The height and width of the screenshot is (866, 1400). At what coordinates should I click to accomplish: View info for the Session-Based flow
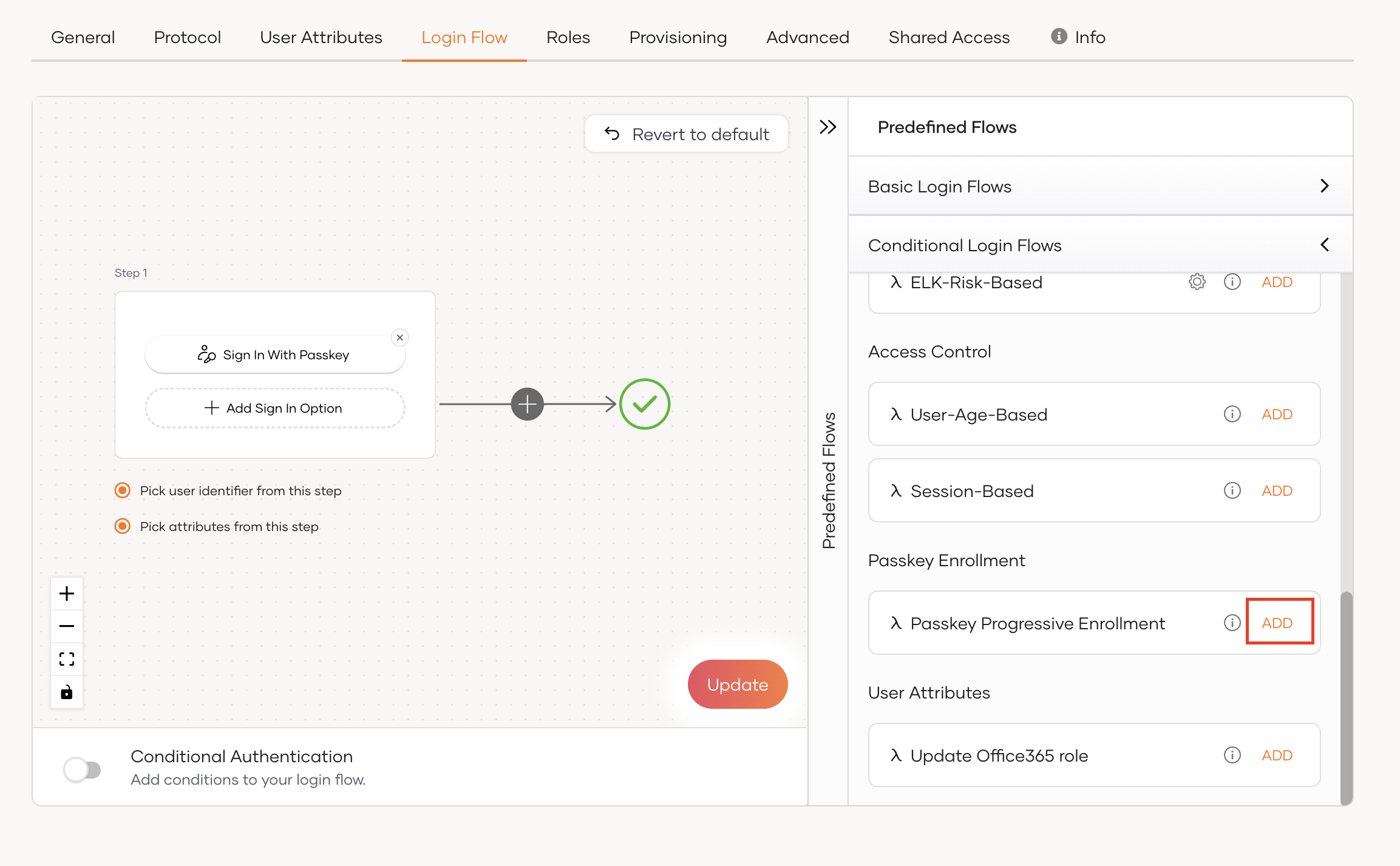click(x=1232, y=490)
